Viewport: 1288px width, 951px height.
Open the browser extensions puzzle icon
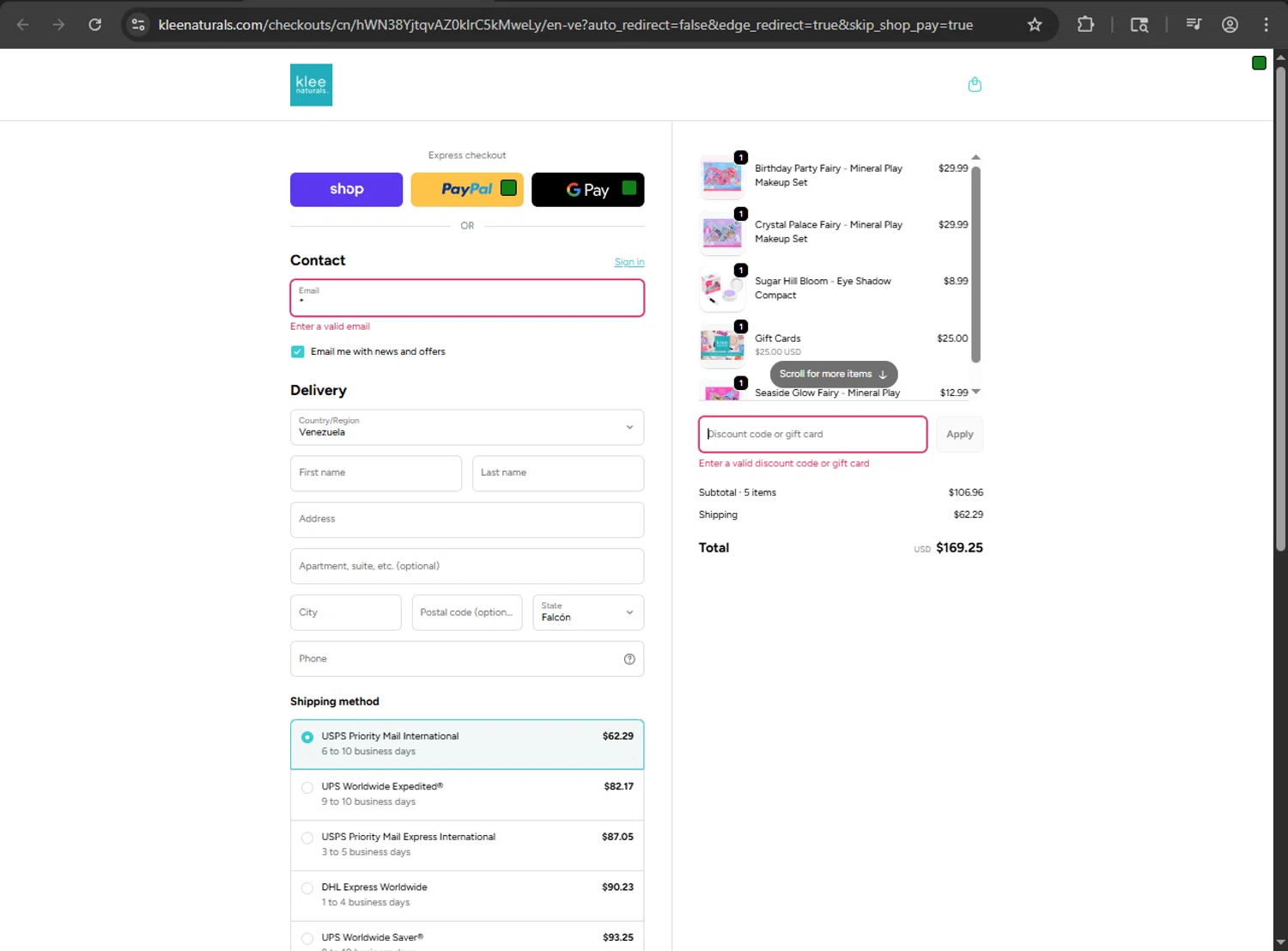pyautogui.click(x=1085, y=25)
